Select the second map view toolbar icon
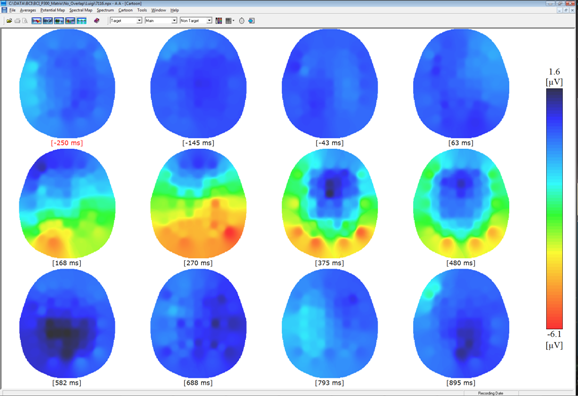The width and height of the screenshot is (578, 396). (48, 21)
